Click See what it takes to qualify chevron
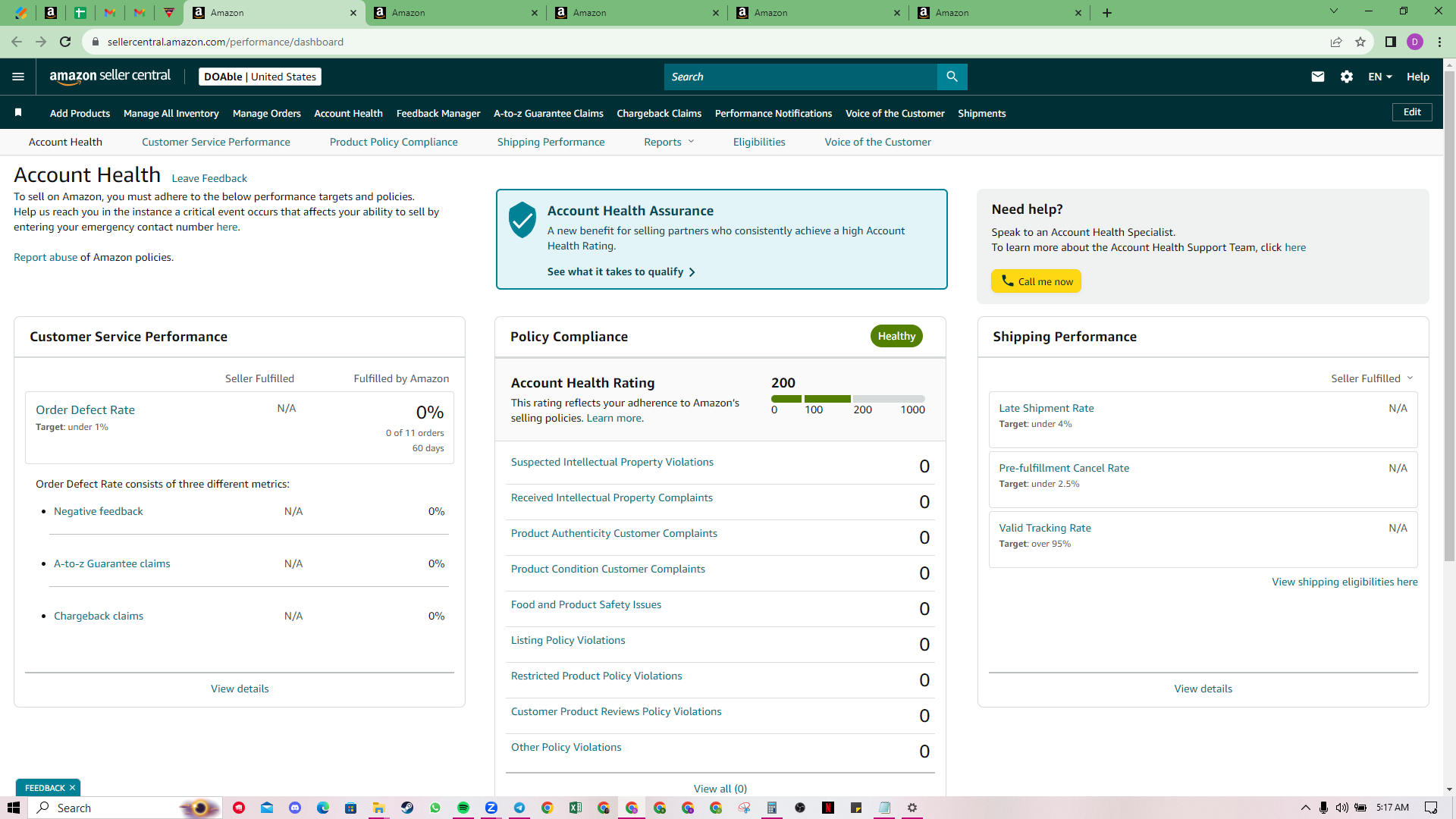This screenshot has width=1456, height=819. point(692,272)
